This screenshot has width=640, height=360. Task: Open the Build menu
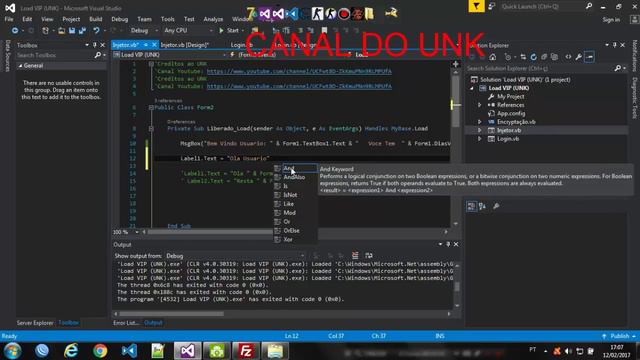click(x=96, y=19)
